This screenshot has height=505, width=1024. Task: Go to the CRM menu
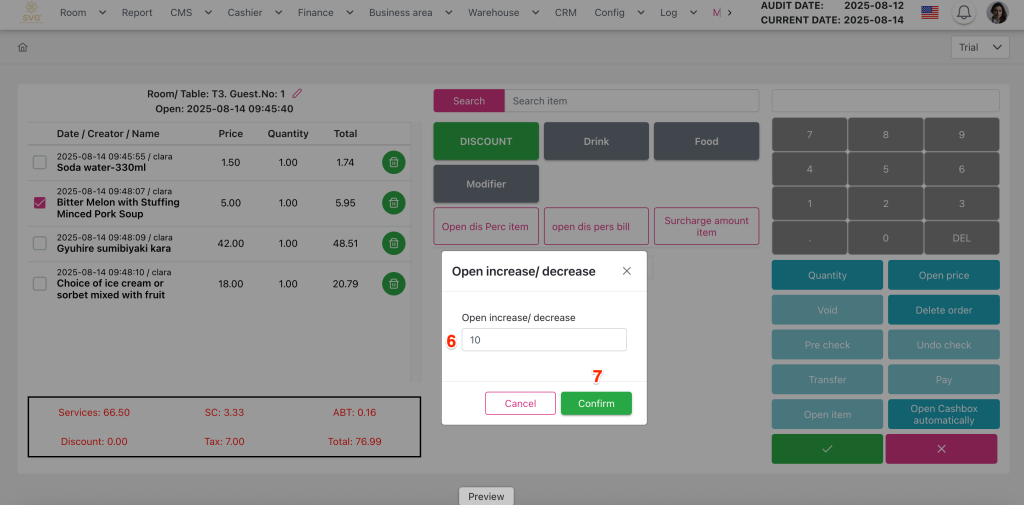click(566, 13)
